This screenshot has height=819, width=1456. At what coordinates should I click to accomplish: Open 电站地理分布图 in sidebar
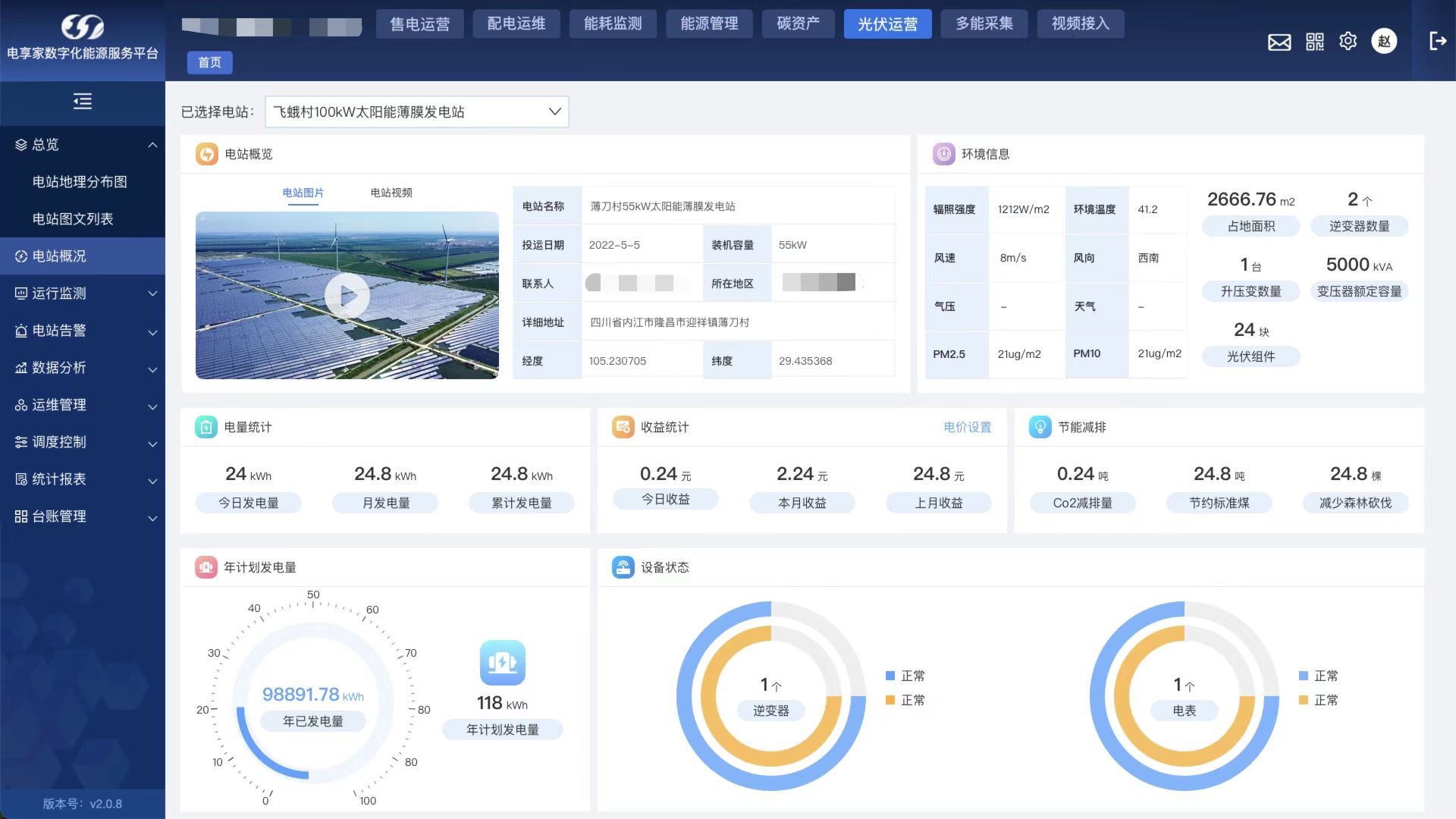click(x=80, y=182)
